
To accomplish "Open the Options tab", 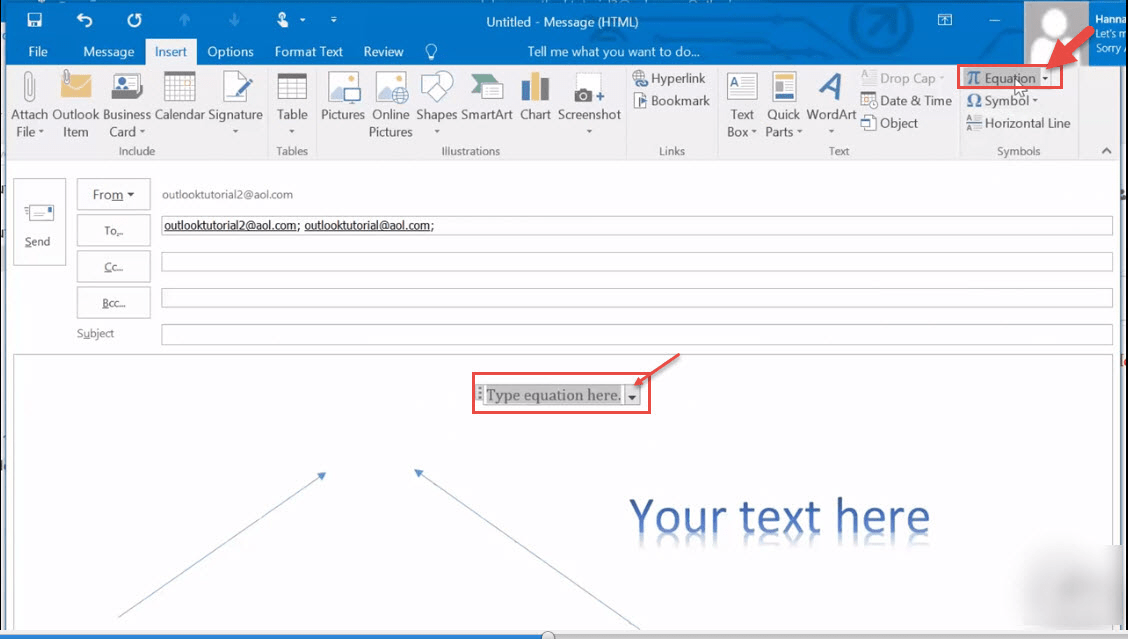I will 230,52.
